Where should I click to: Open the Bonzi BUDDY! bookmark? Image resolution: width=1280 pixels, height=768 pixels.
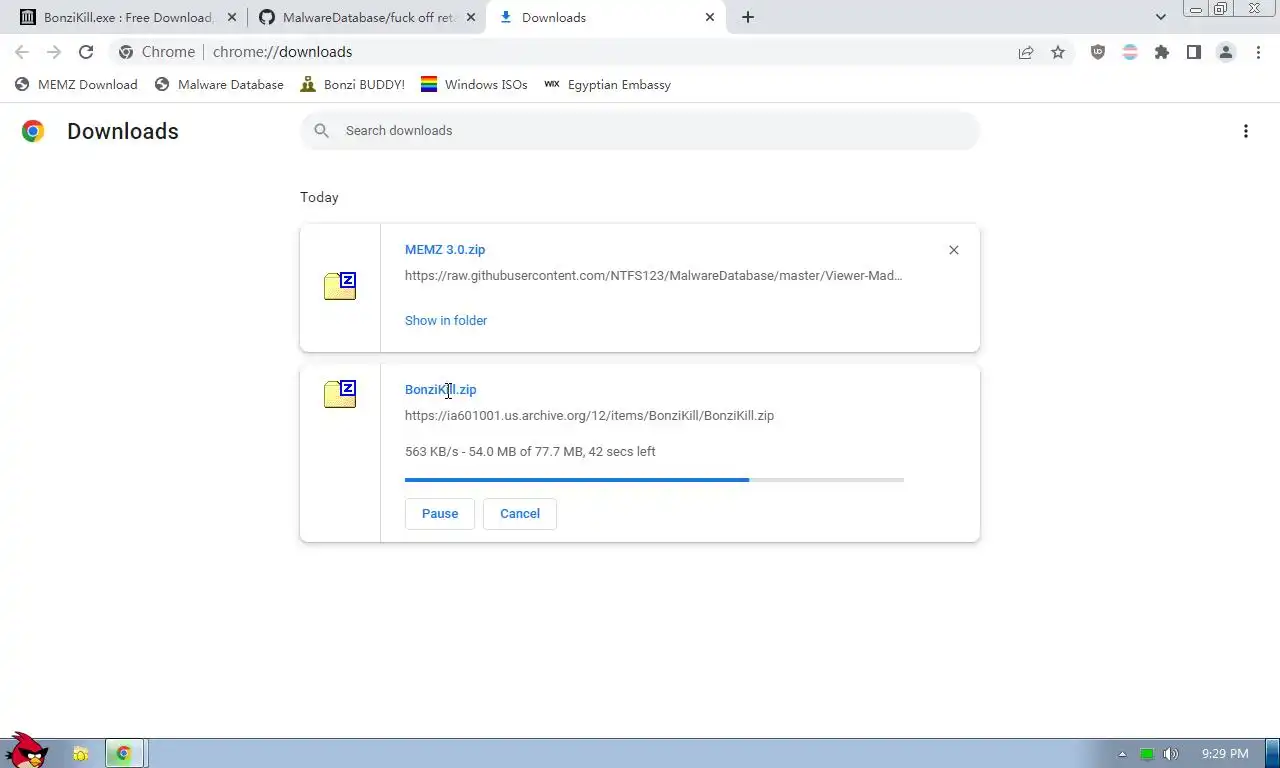[352, 85]
